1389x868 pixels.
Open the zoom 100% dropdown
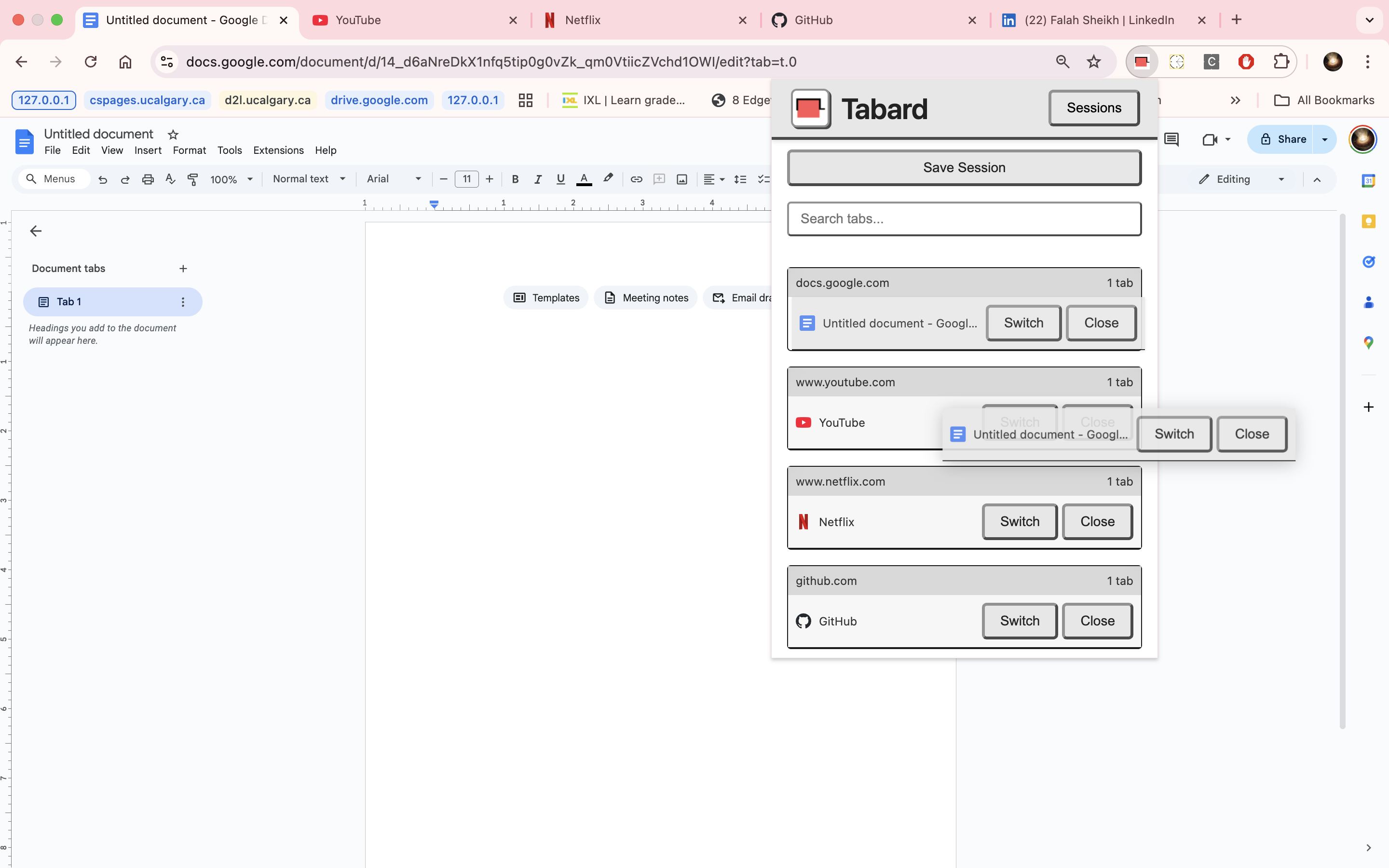click(231, 179)
